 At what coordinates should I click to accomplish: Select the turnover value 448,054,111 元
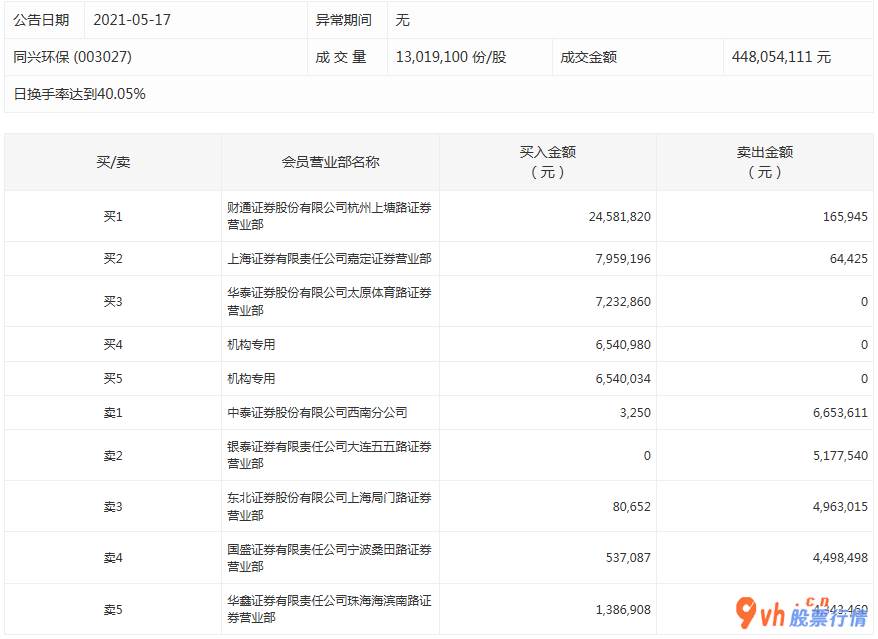[x=781, y=57]
